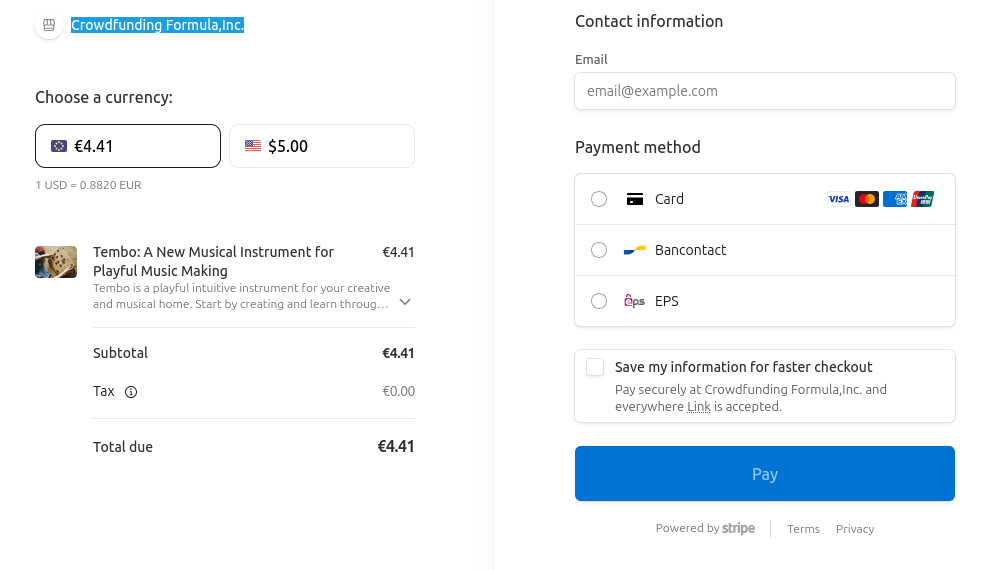Click the Mastercard logo

point(867,199)
